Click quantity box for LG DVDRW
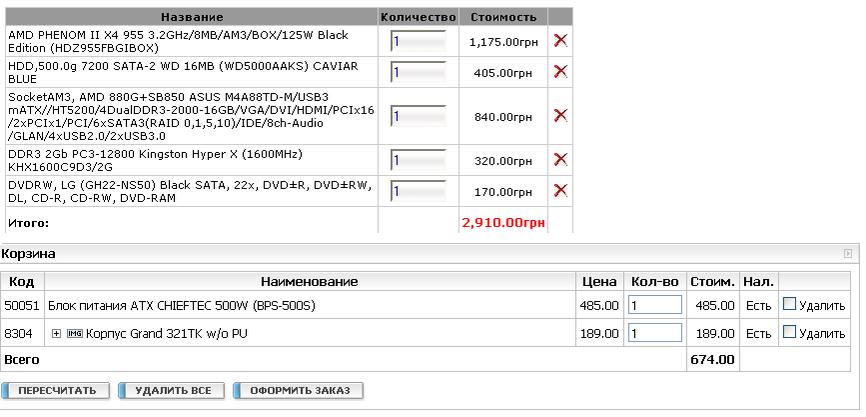The height and width of the screenshot is (417, 866). (x=419, y=189)
